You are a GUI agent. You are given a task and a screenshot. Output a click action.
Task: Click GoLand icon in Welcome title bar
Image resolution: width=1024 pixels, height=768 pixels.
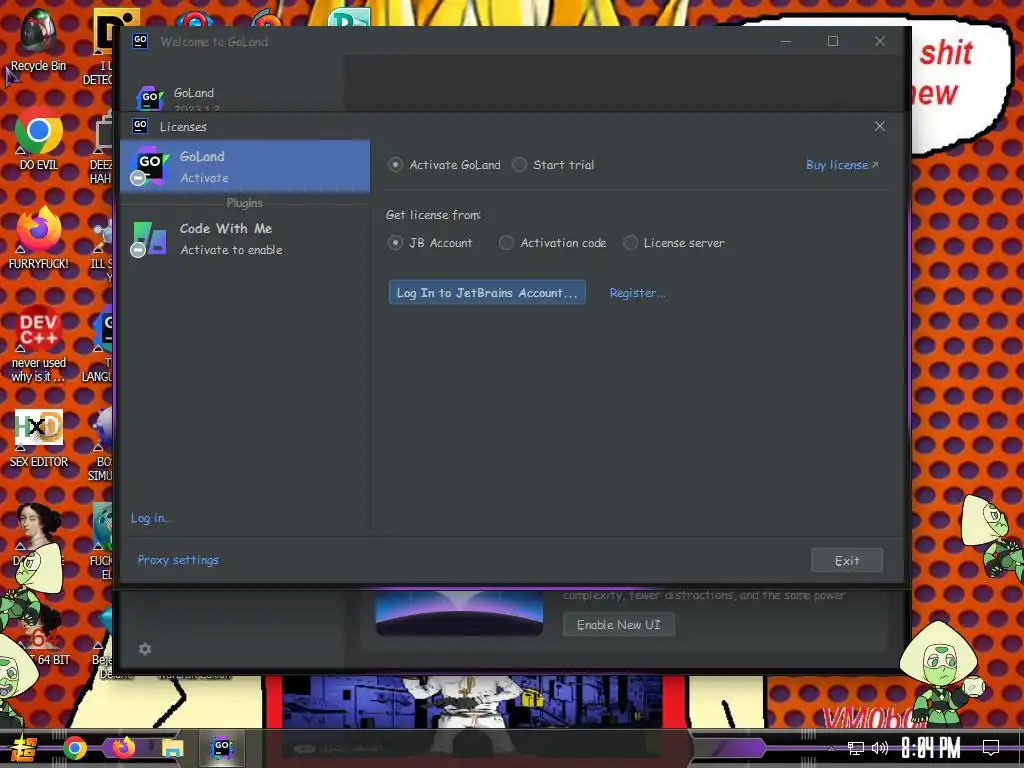(x=140, y=41)
